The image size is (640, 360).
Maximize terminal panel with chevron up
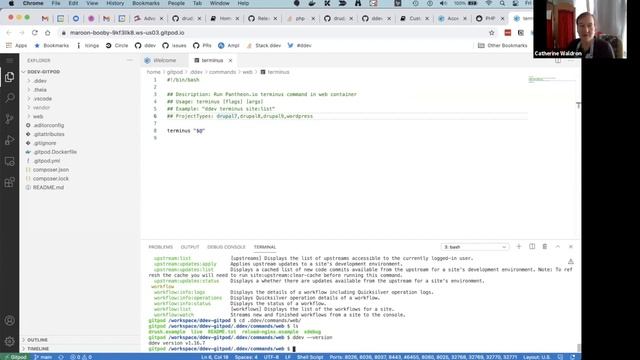click(558, 247)
